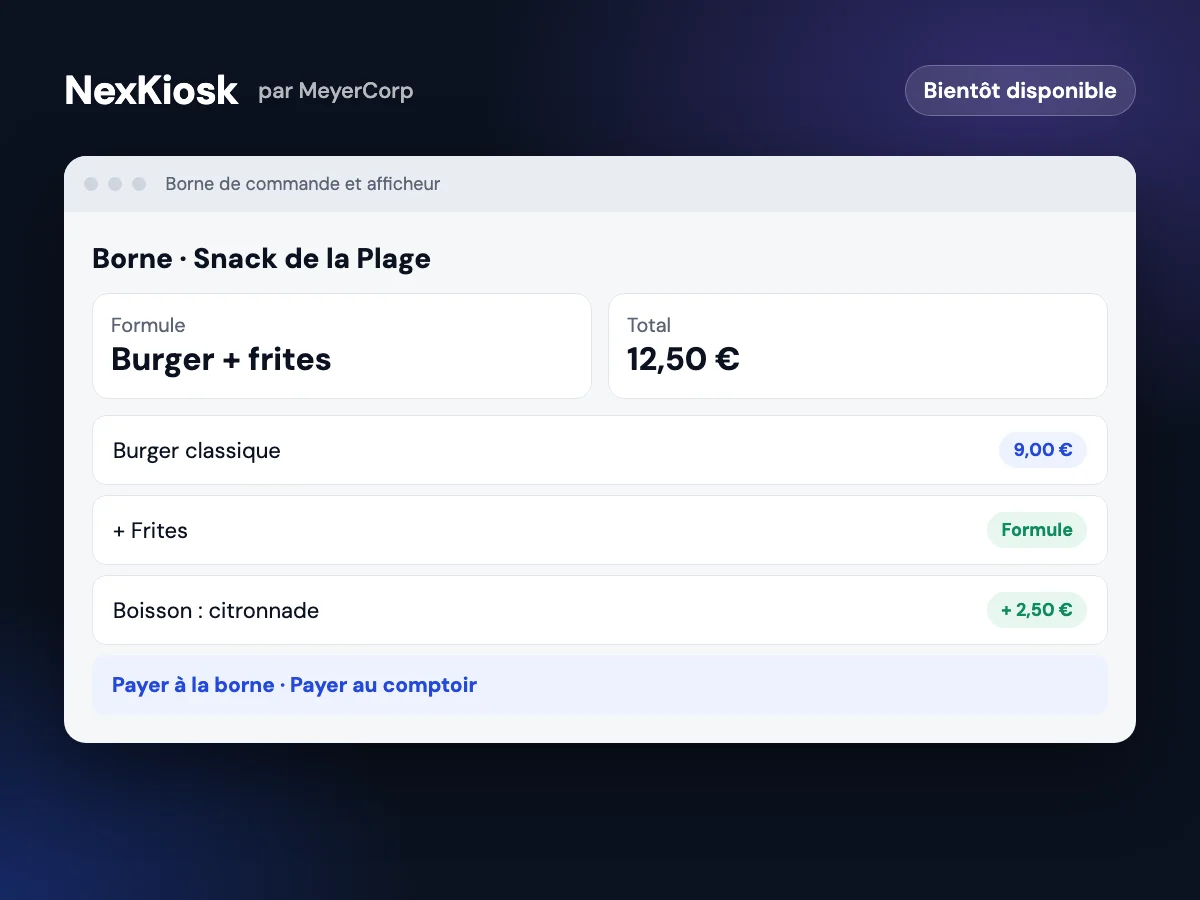
Task: Select the Burger classique row
Action: click(600, 450)
